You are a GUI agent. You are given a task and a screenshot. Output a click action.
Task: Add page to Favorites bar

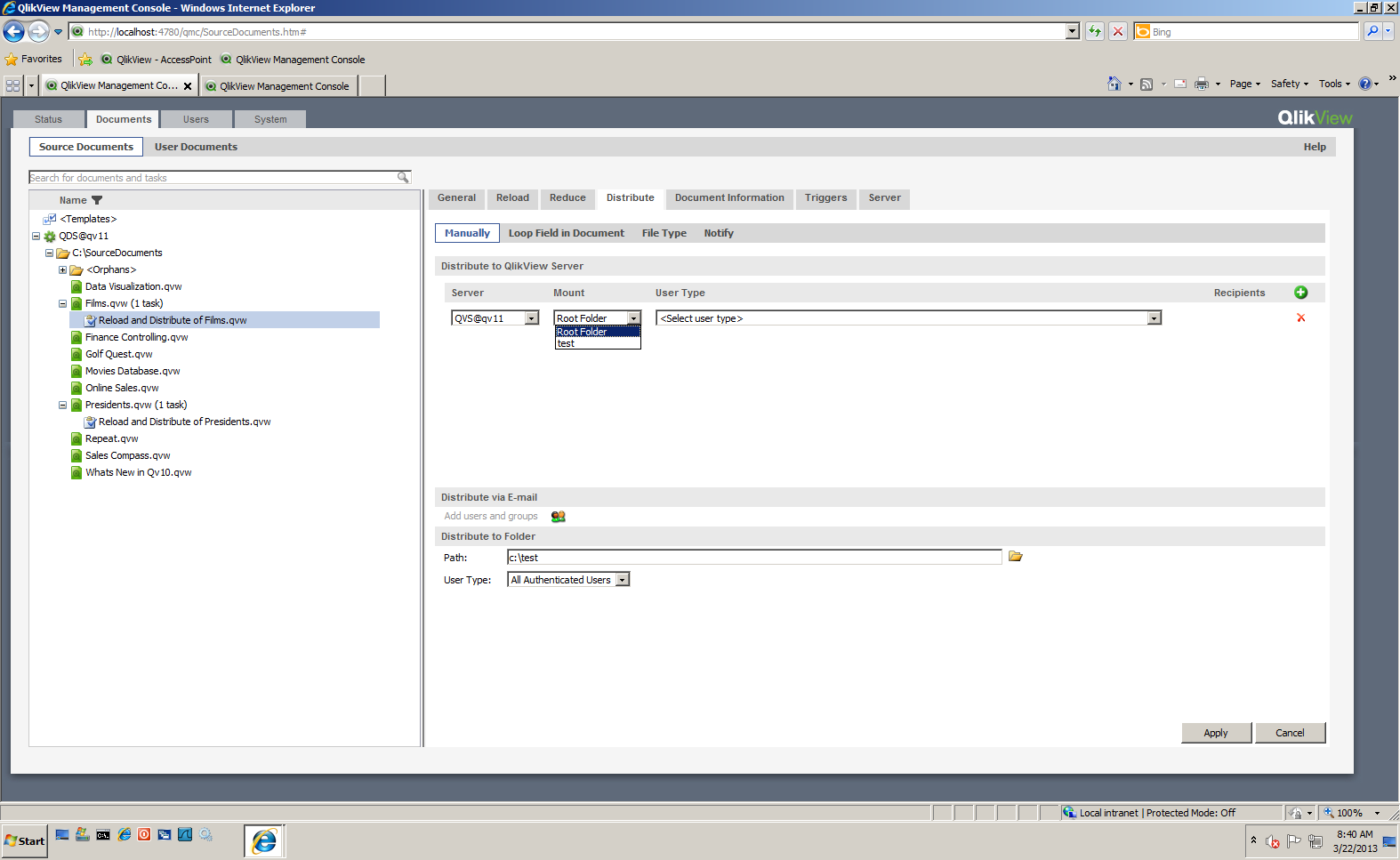point(84,60)
